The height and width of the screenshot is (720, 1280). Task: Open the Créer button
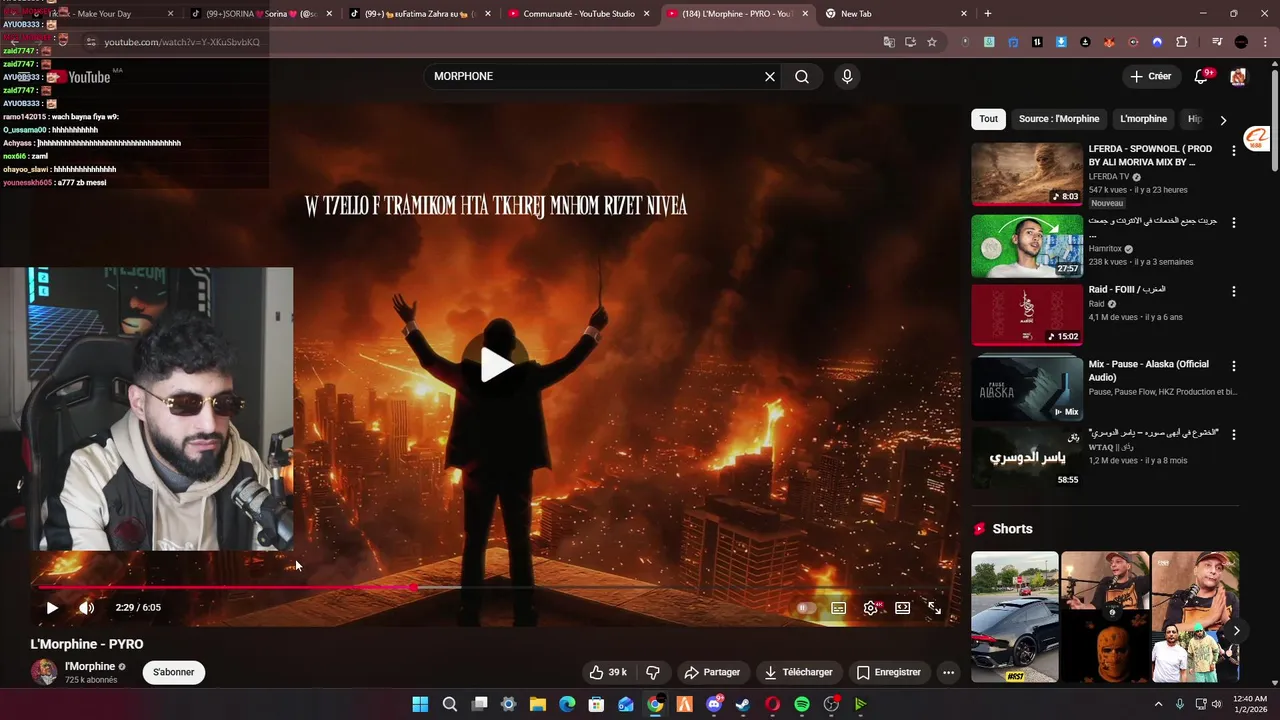(x=1150, y=77)
